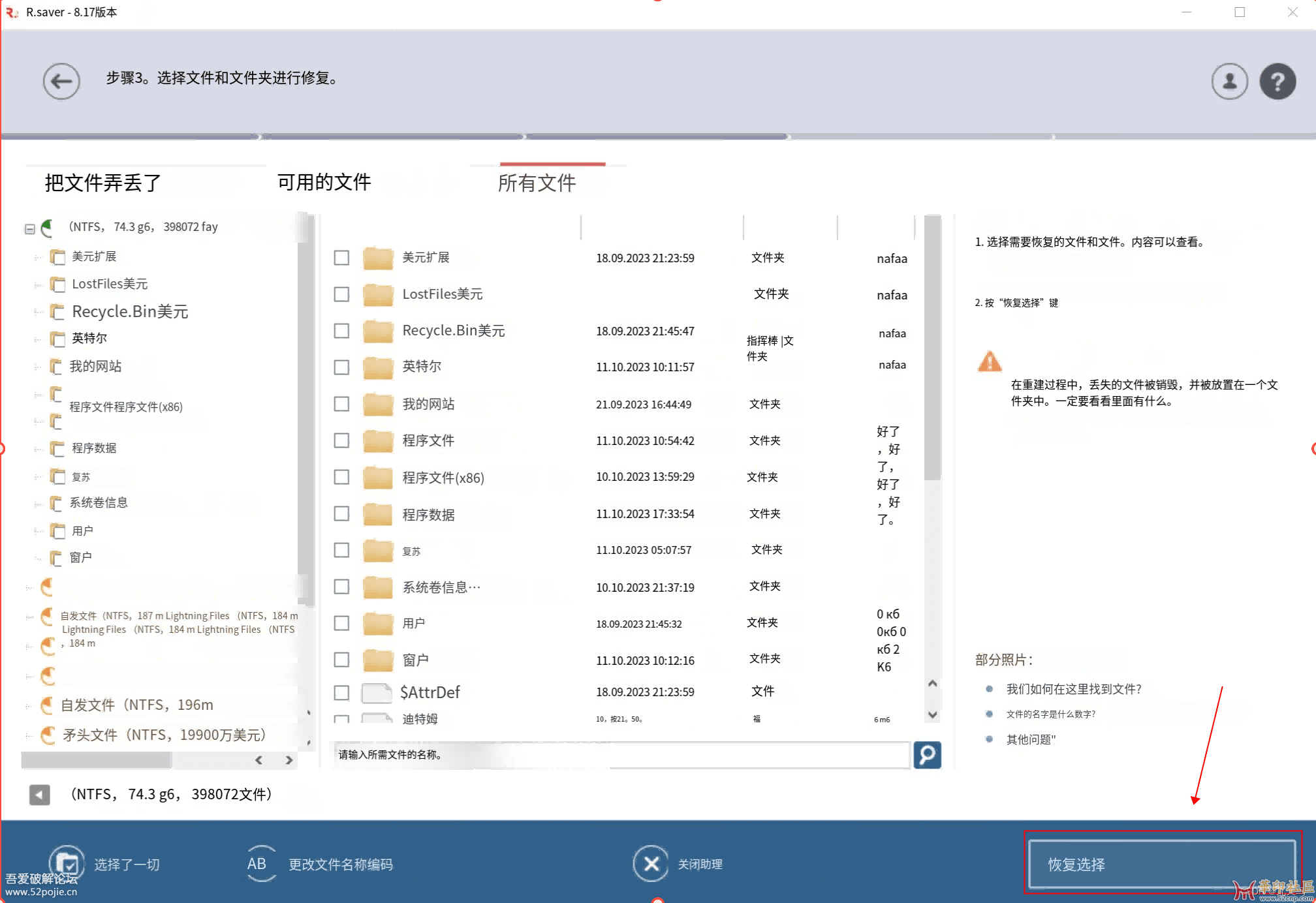Open the user account icon
This screenshot has height=903, width=1316.
[x=1229, y=82]
